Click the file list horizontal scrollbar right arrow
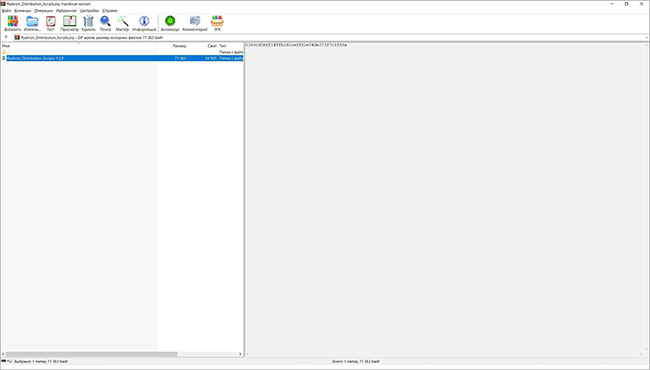650x370 pixels. coord(240,354)
